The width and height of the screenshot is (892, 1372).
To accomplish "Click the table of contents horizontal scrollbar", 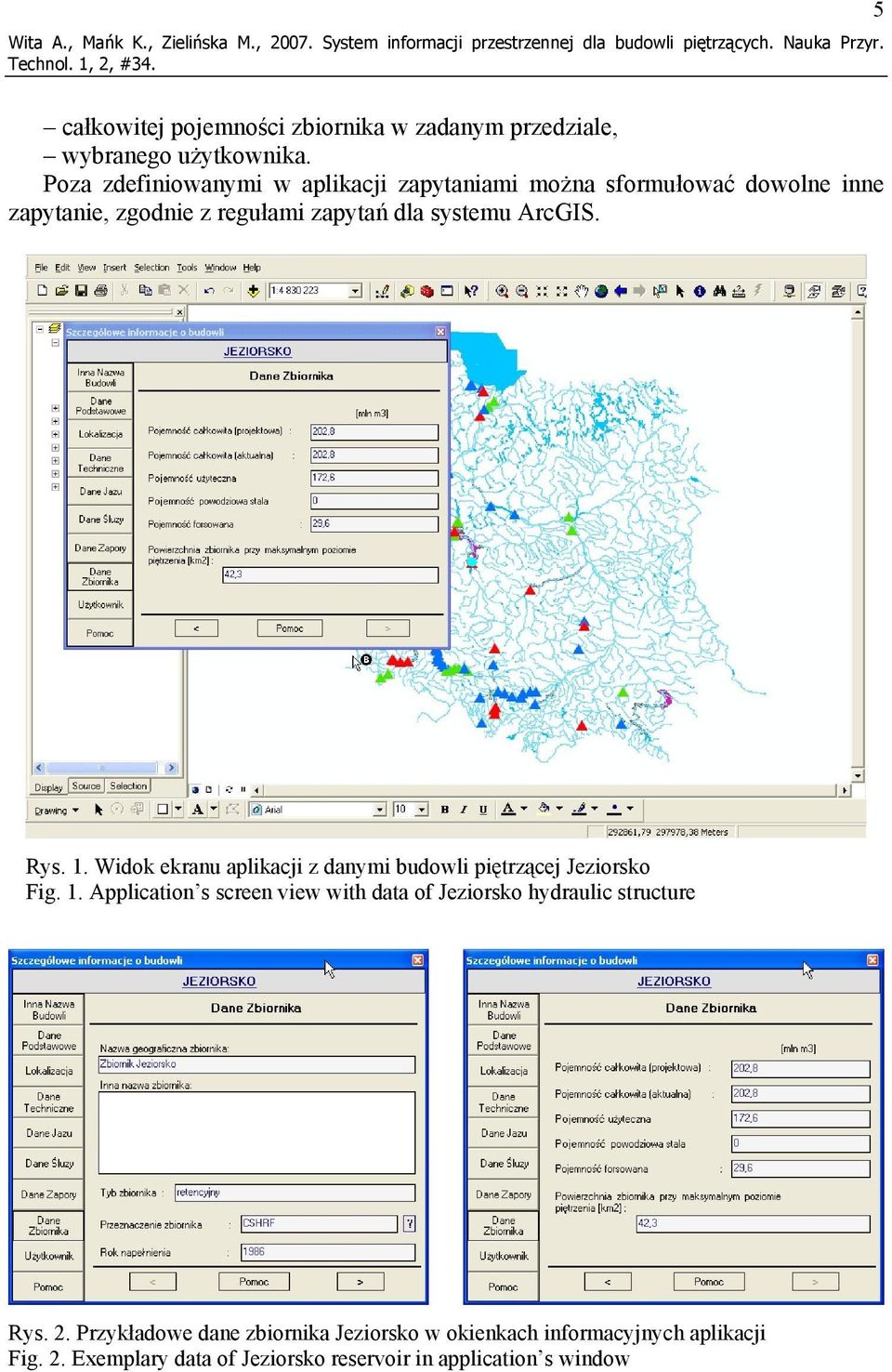I will click(x=106, y=768).
